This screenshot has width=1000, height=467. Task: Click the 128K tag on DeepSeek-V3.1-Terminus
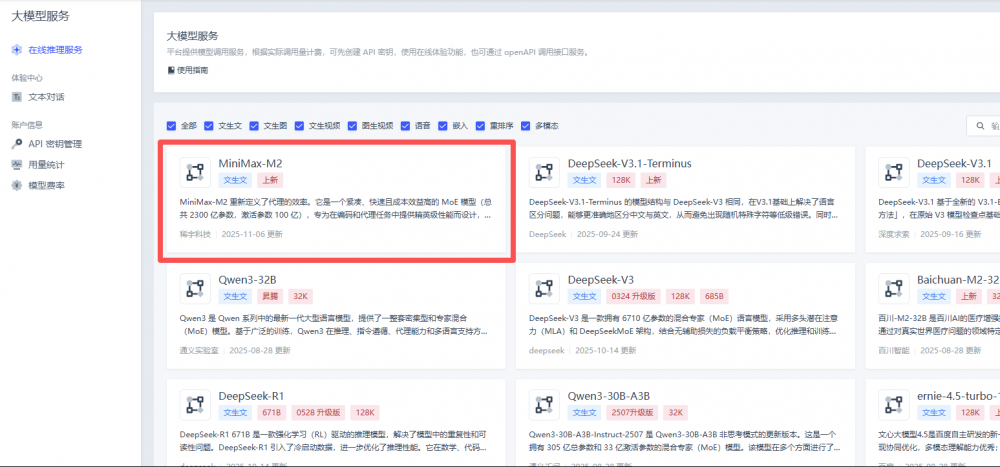click(x=621, y=181)
